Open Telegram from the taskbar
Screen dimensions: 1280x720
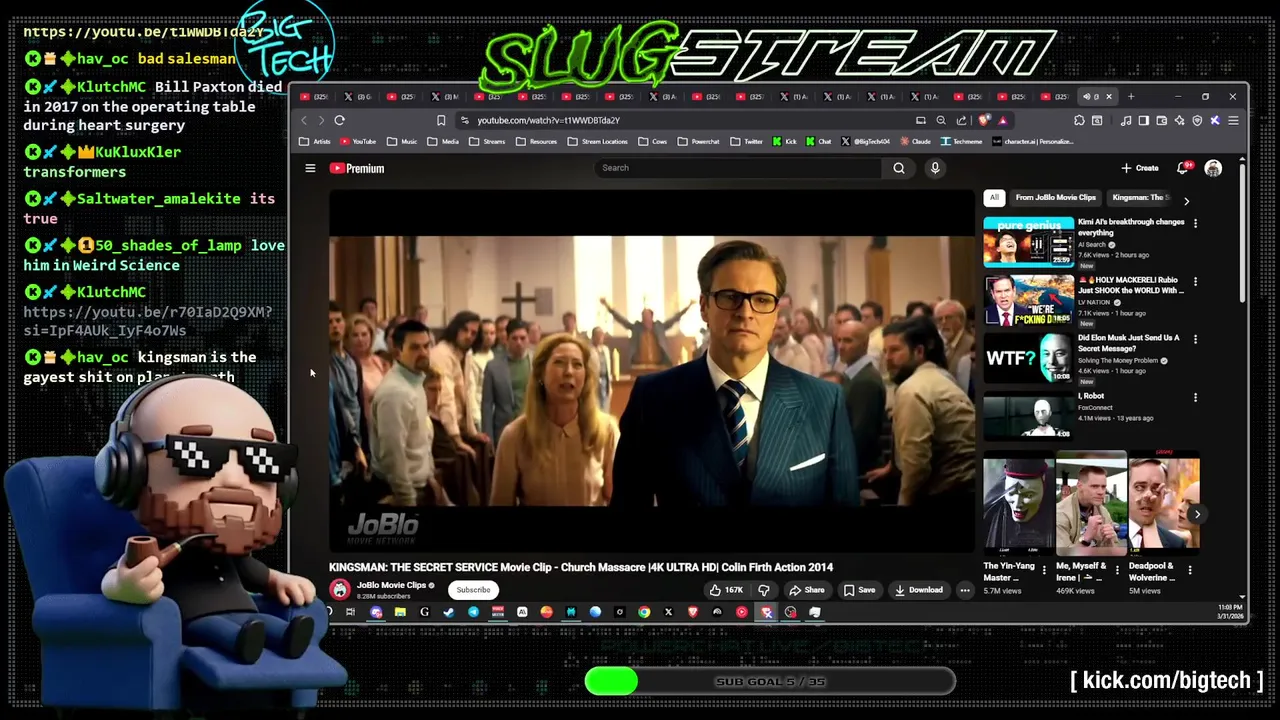(x=473, y=612)
